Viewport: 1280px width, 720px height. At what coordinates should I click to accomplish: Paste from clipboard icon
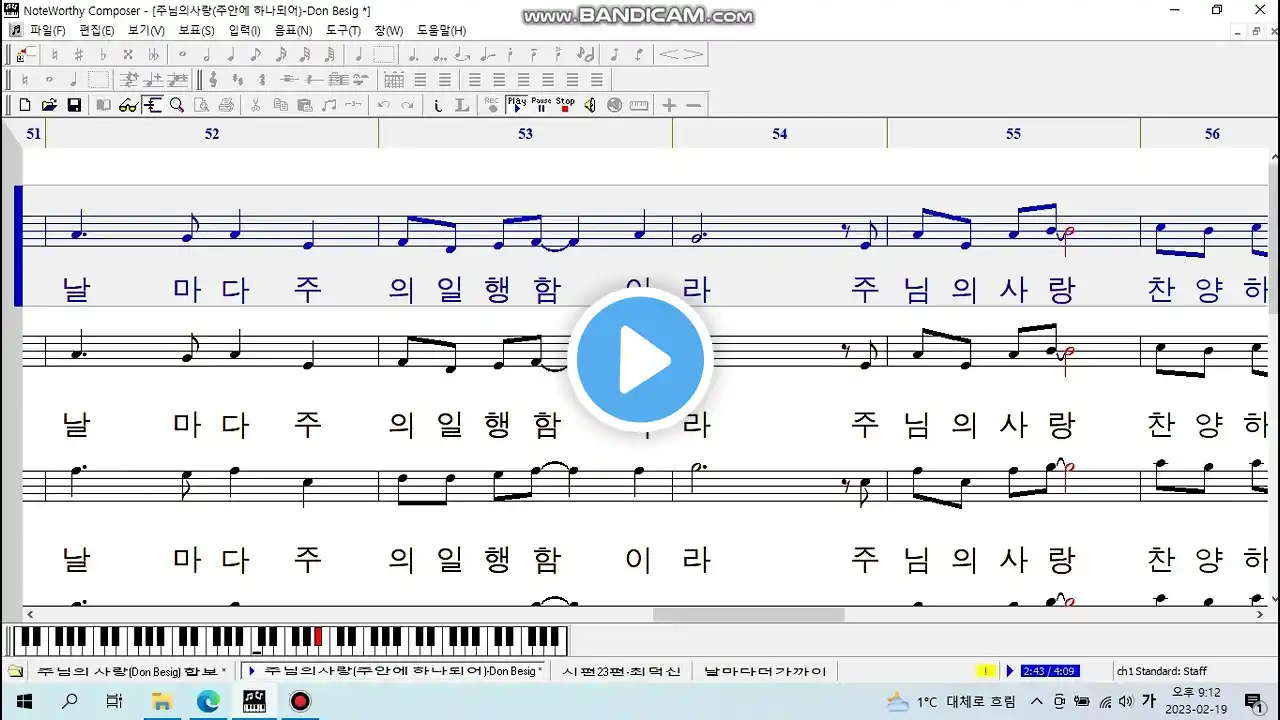[x=305, y=105]
